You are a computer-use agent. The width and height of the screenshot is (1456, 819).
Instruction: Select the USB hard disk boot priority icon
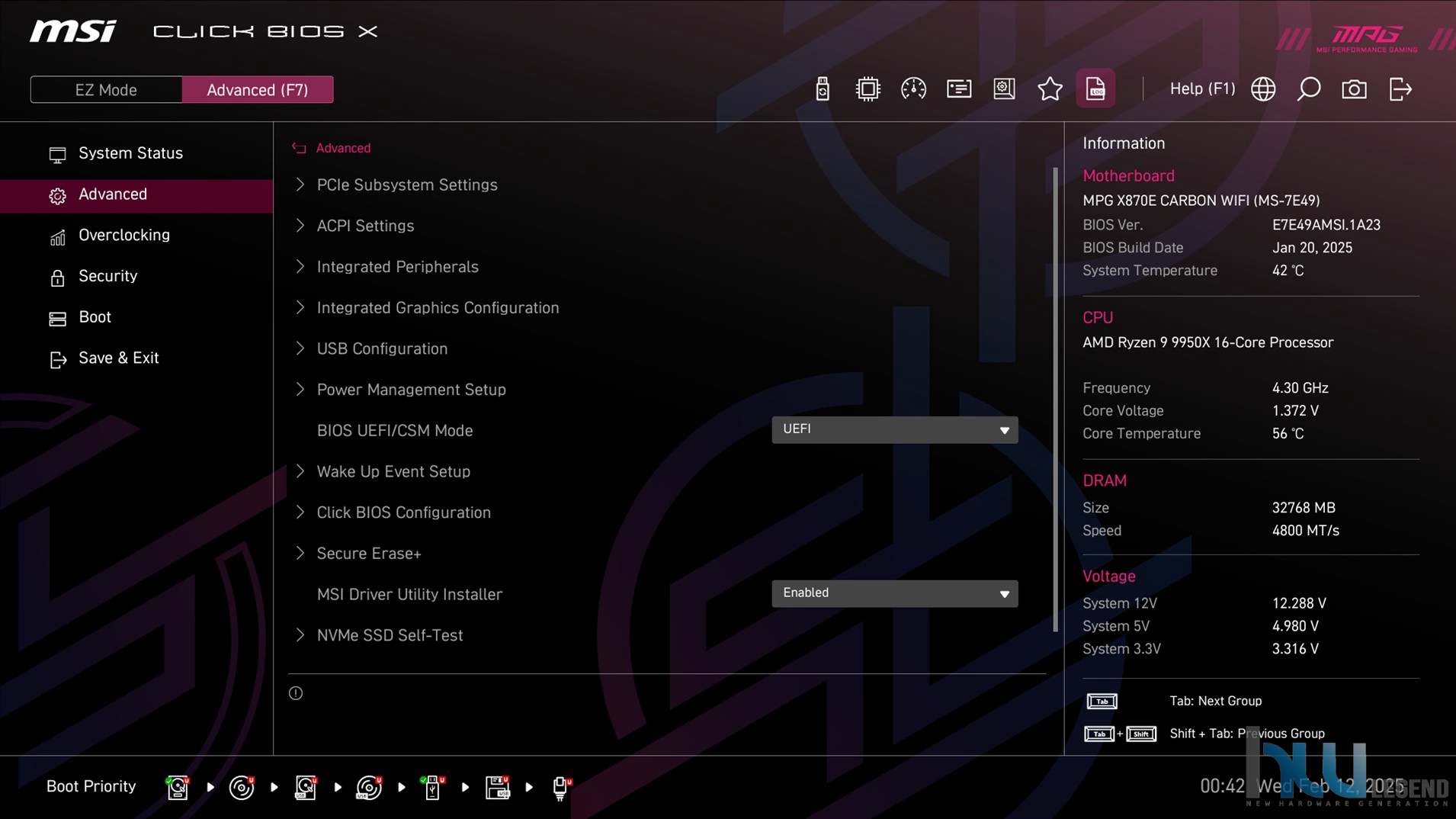click(x=306, y=787)
